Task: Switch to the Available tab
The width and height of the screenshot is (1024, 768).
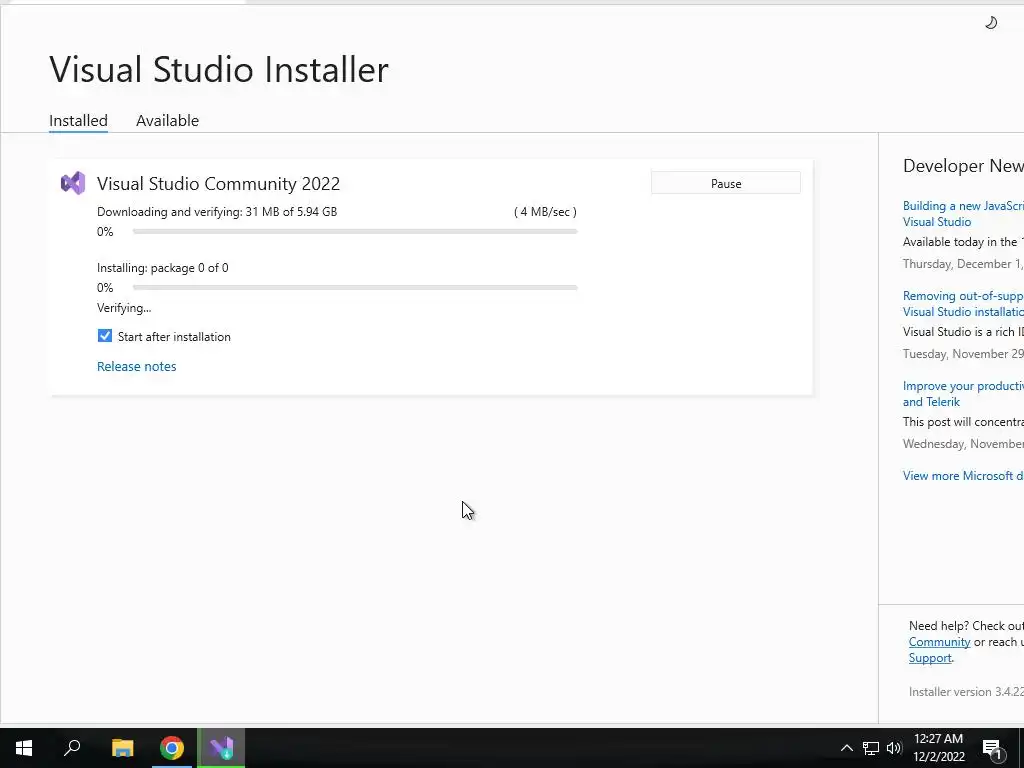Action: pyautogui.click(x=167, y=121)
